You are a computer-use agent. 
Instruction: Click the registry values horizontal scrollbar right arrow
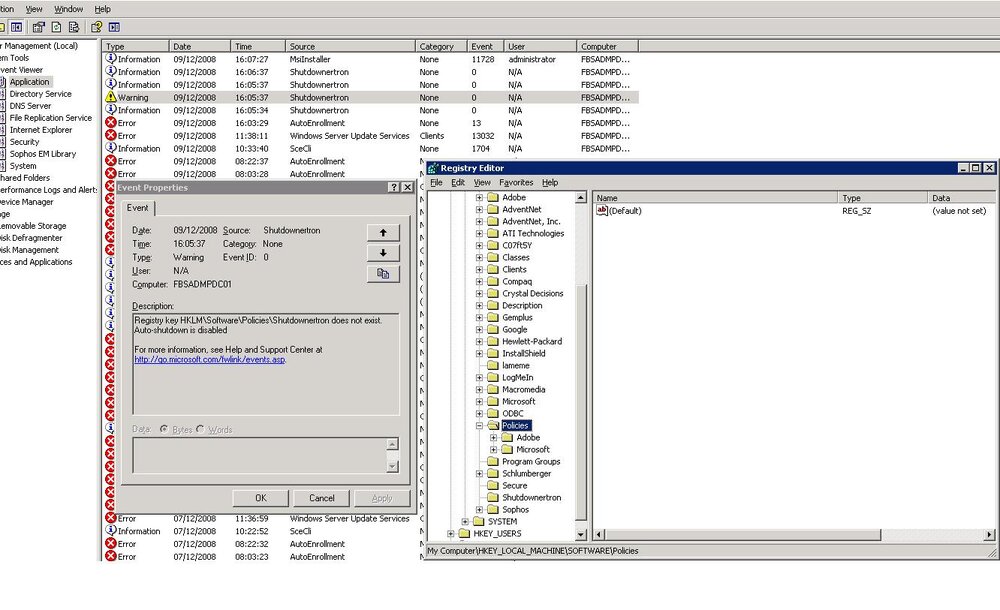tap(989, 534)
